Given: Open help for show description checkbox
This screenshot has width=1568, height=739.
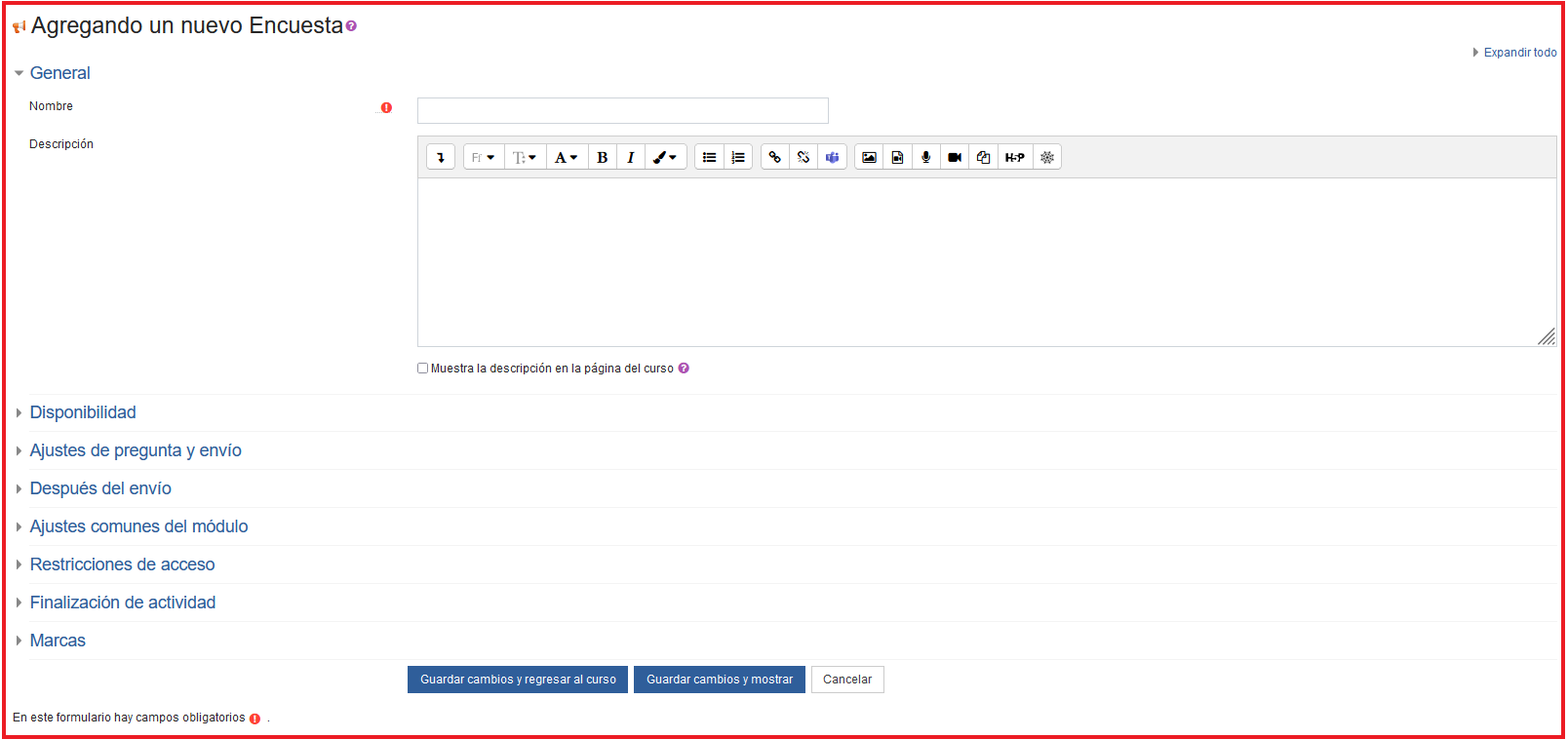Looking at the screenshot, I should click(684, 369).
